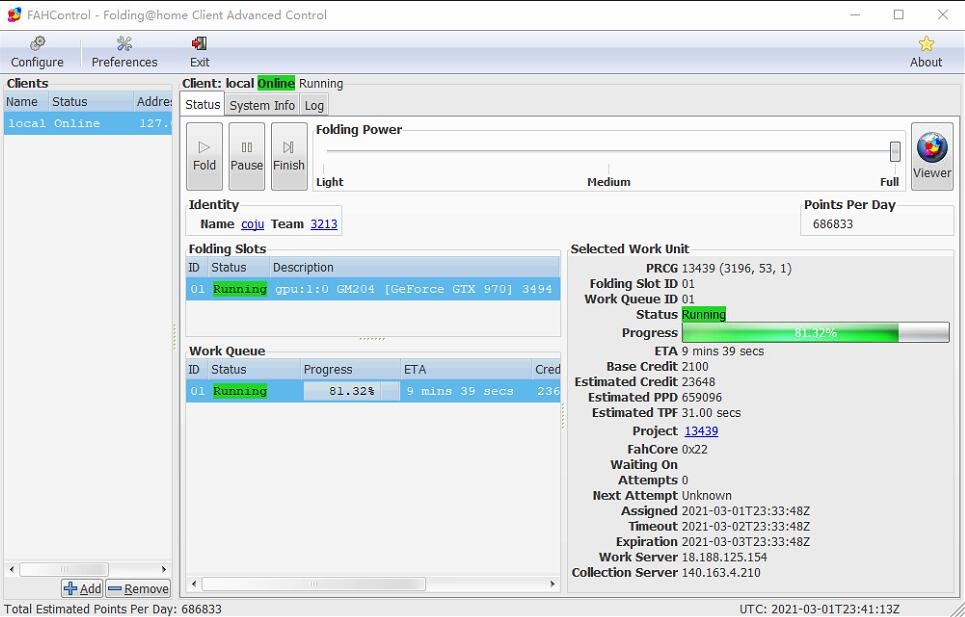This screenshot has width=965, height=617.
Task: Launch the protein Viewer
Action: [x=932, y=156]
